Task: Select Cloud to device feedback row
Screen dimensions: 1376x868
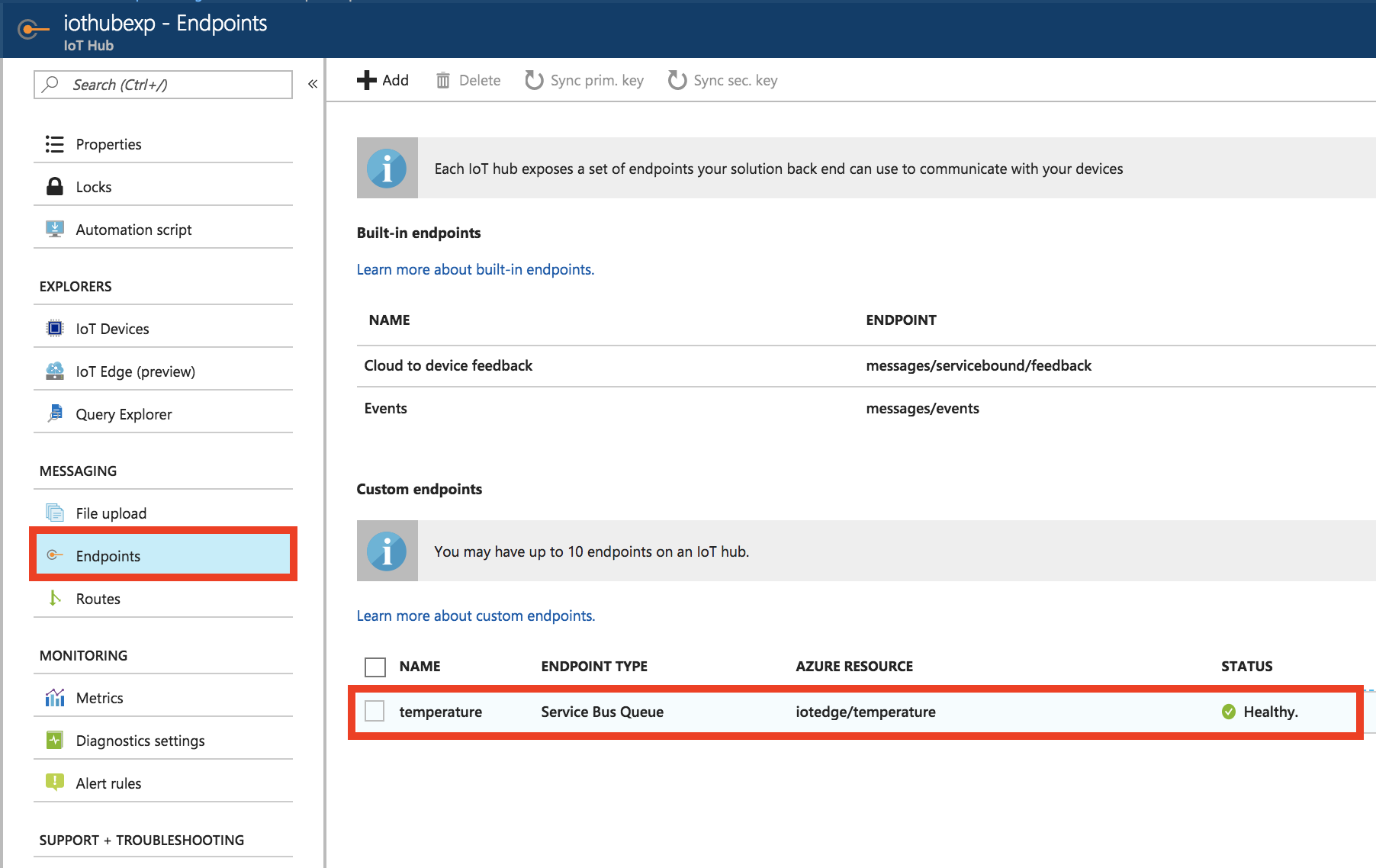Action: [866, 365]
